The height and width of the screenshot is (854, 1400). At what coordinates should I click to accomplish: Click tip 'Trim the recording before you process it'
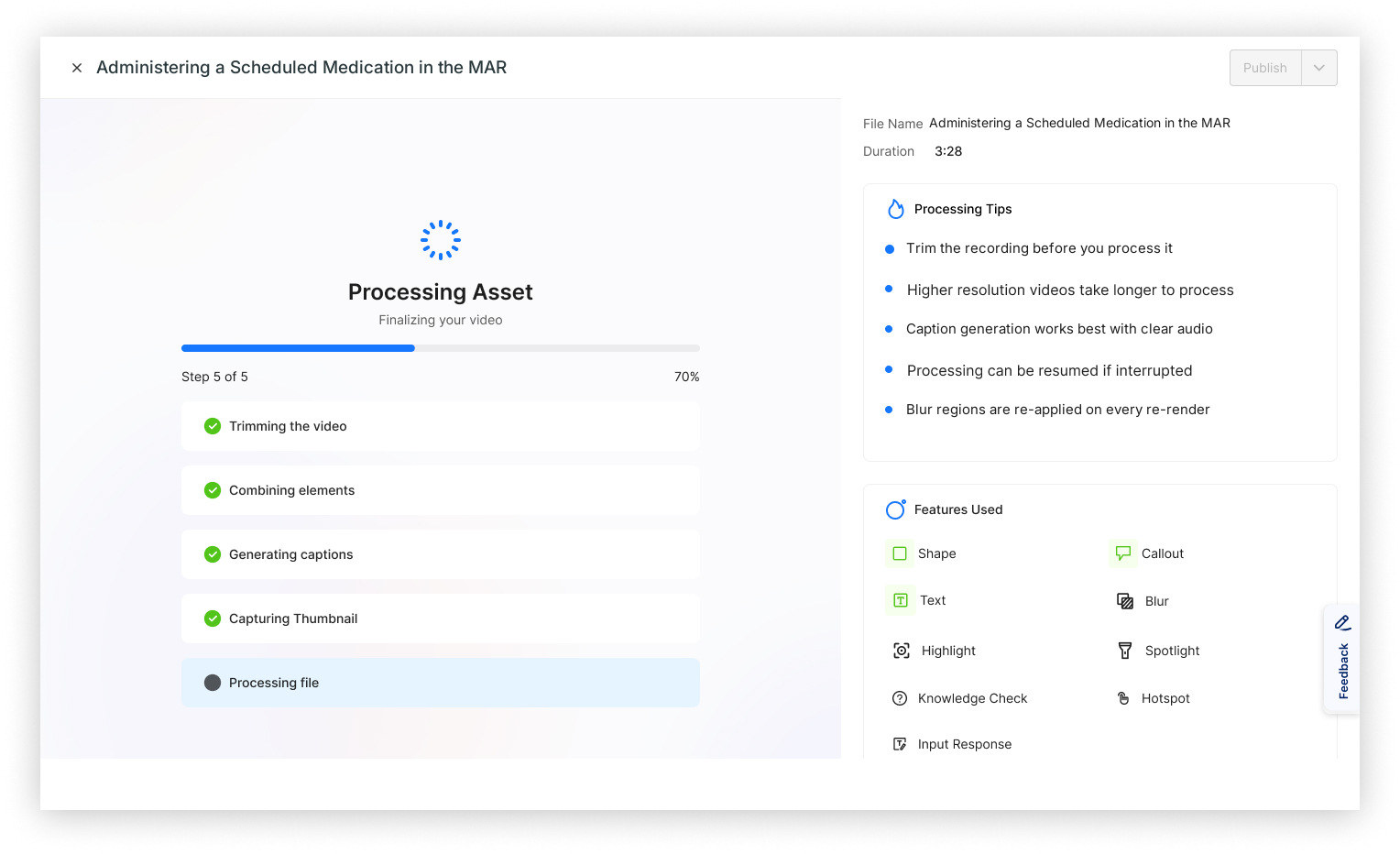point(1039,248)
